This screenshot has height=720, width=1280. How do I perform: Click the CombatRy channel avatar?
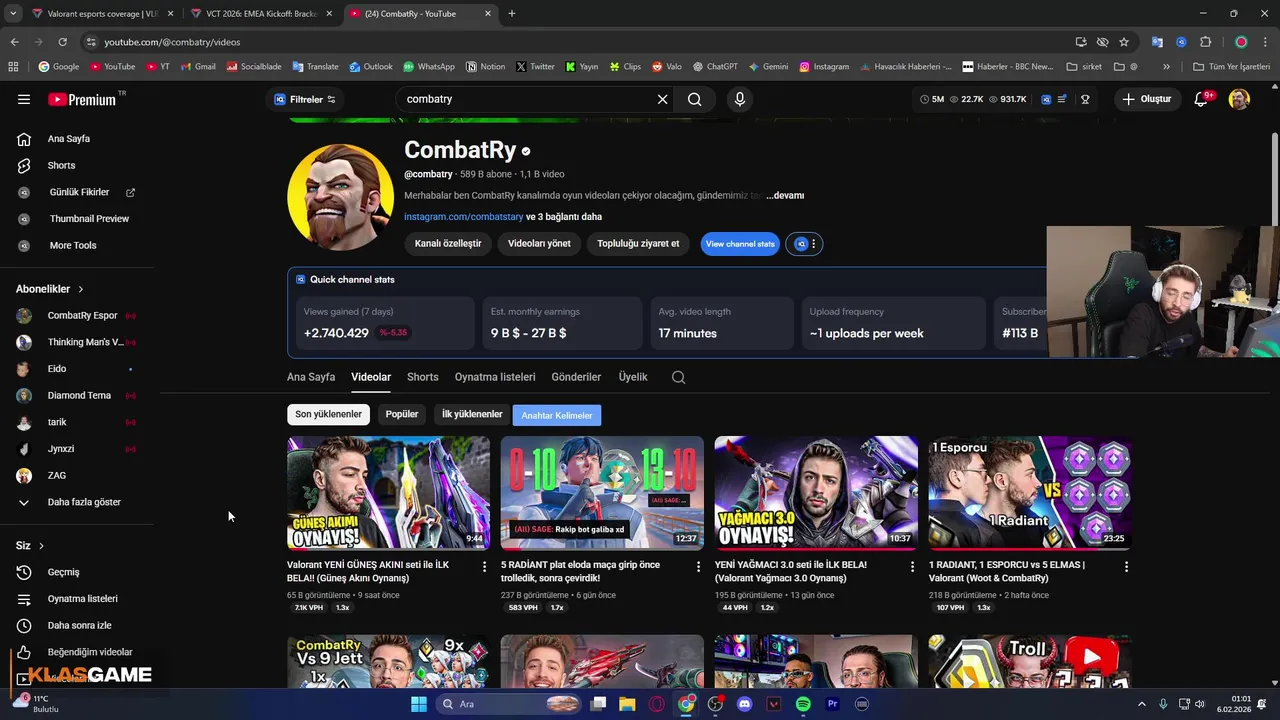pyautogui.click(x=340, y=197)
